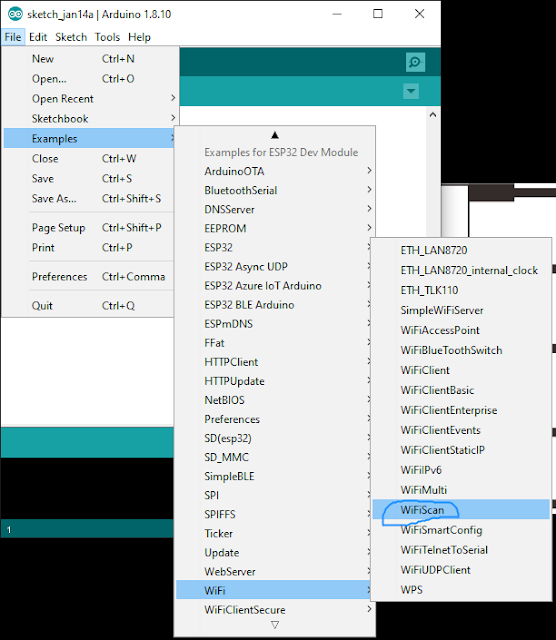Open the Edit menu

tap(38, 37)
